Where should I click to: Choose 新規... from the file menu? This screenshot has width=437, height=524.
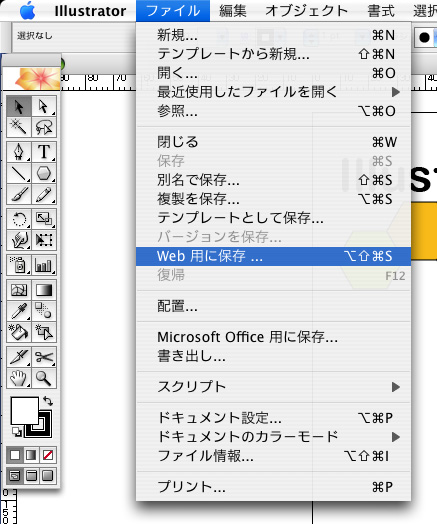[x=273, y=35]
